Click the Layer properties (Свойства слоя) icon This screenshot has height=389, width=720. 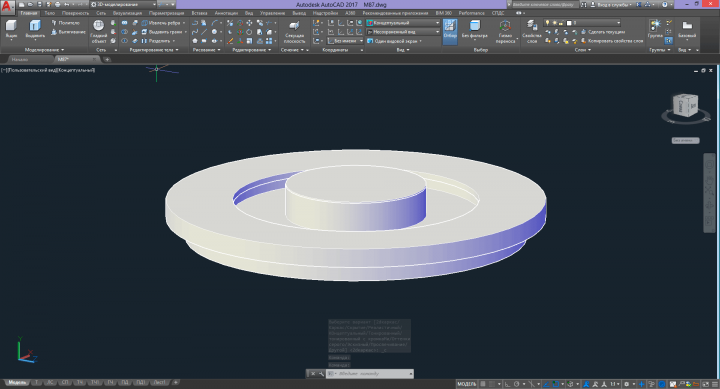[532, 31]
